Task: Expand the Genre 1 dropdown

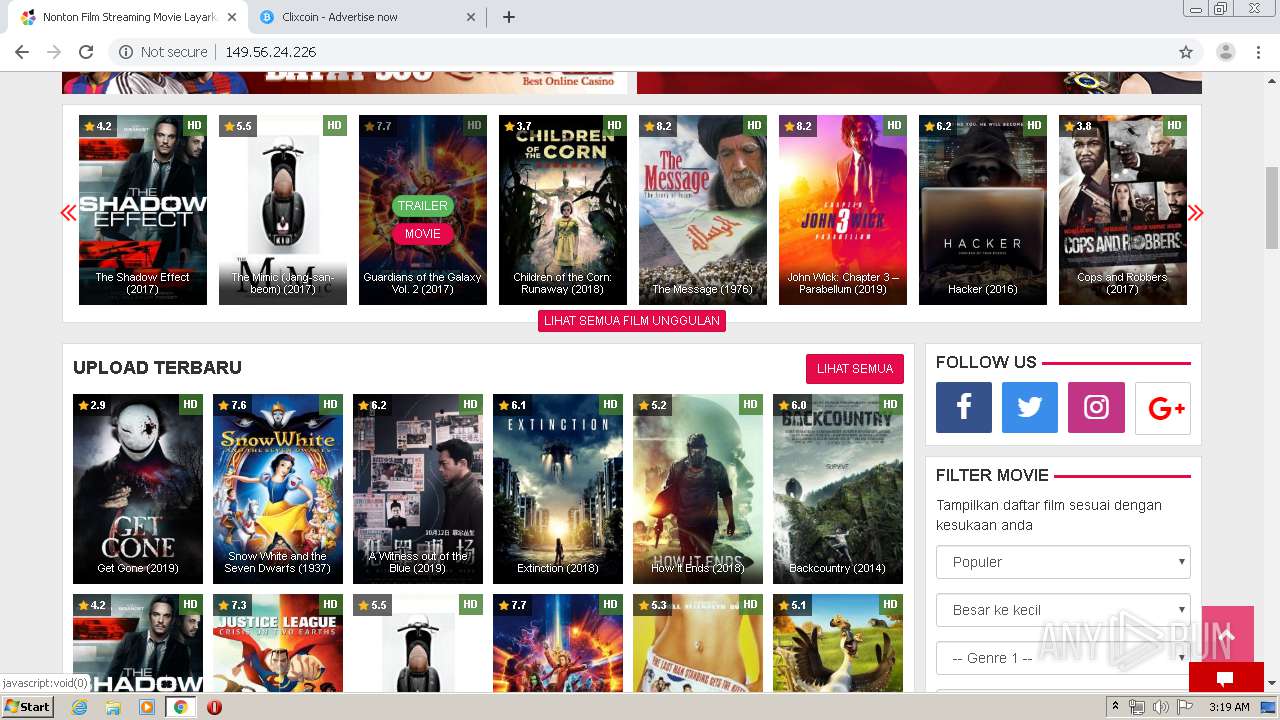Action: [1063, 658]
